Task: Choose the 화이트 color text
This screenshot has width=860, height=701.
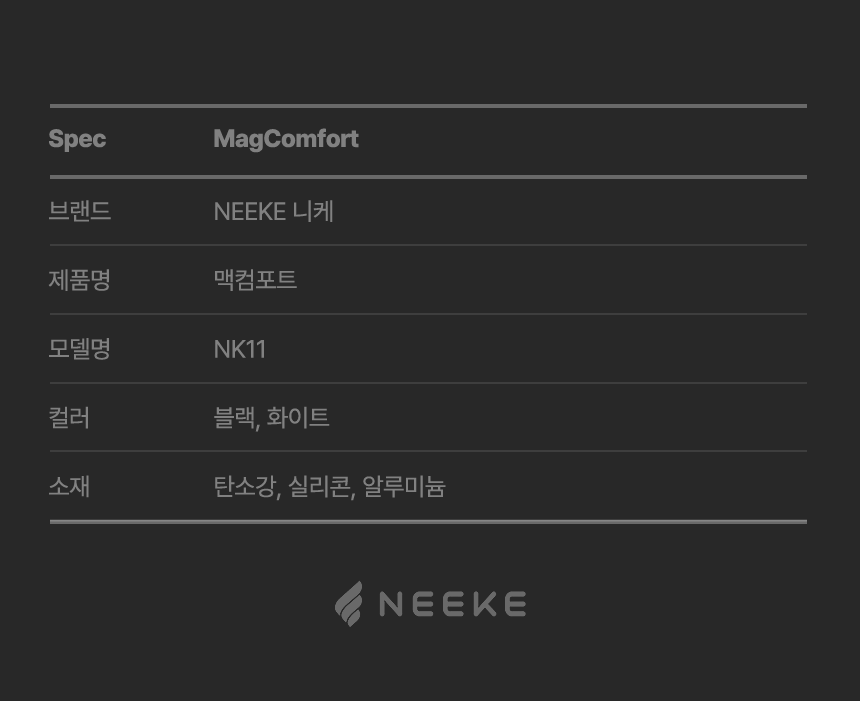Action: [x=298, y=417]
